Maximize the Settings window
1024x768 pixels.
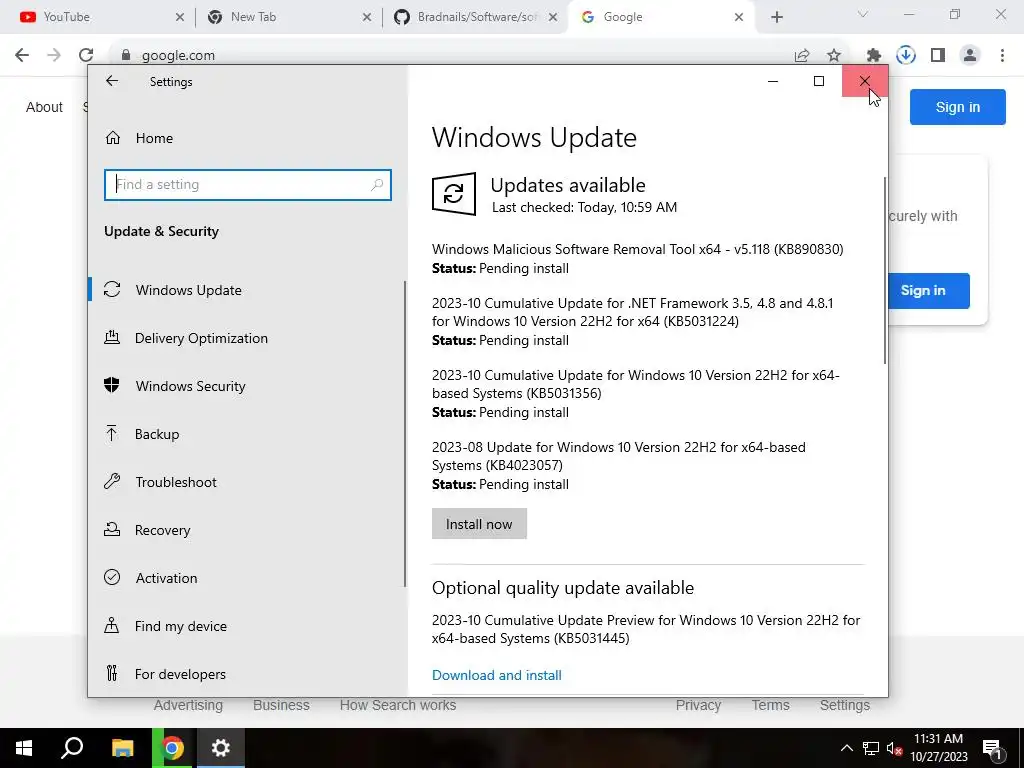pos(818,81)
